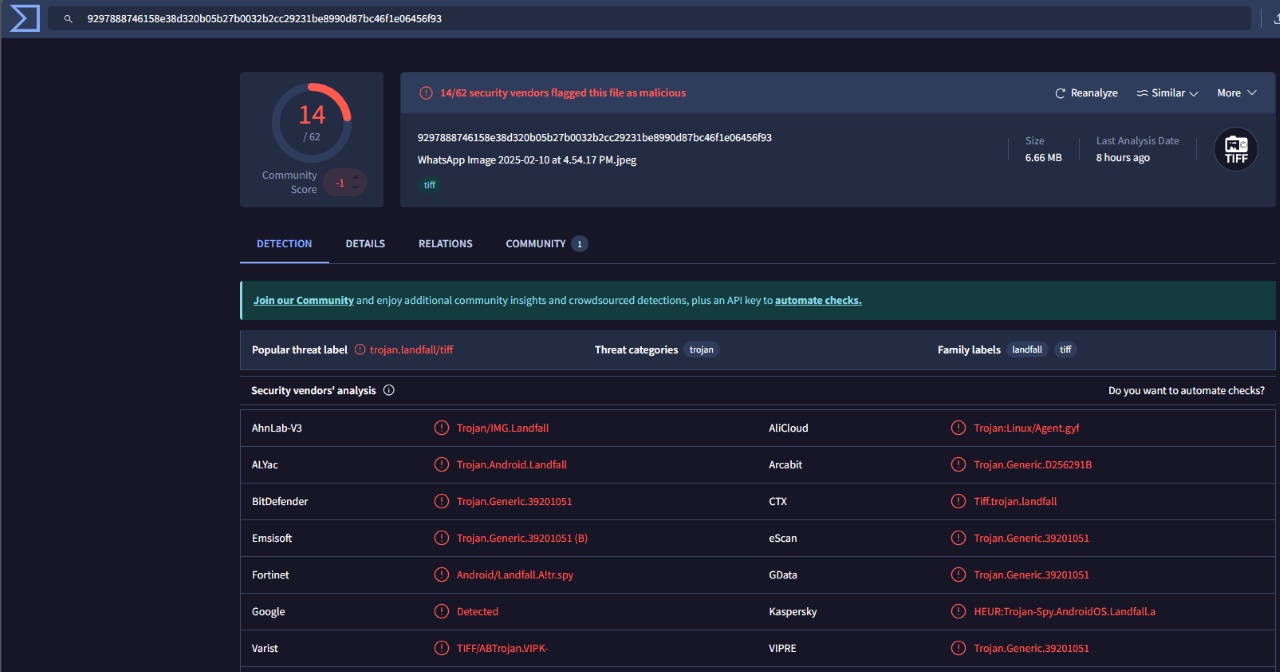Expand the Similar dropdown
Screen dimensions: 1280x672
coord(1167,93)
